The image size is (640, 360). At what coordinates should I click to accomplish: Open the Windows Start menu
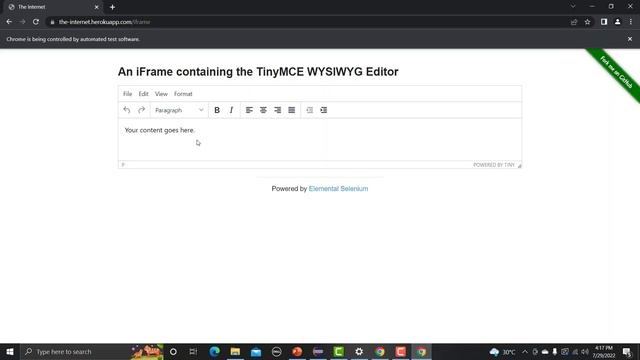pyautogui.click(x=10, y=351)
